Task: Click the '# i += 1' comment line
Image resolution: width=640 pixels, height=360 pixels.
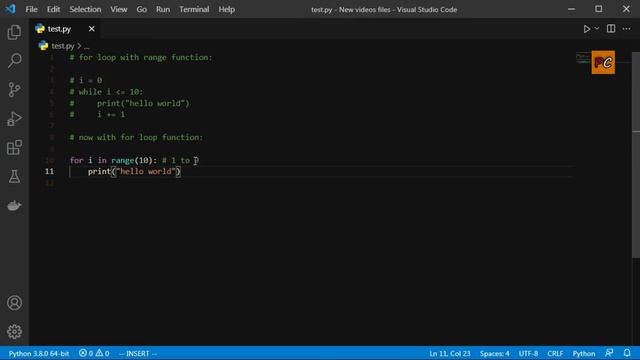Action: coord(97,115)
